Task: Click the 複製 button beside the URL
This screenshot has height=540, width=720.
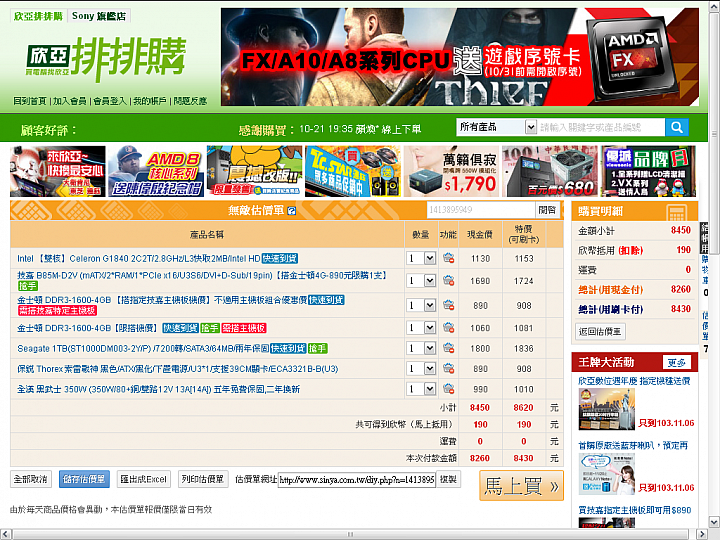Action: tap(448, 479)
